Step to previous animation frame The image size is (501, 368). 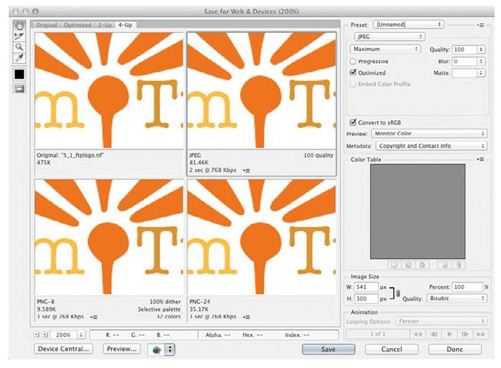tap(434, 334)
